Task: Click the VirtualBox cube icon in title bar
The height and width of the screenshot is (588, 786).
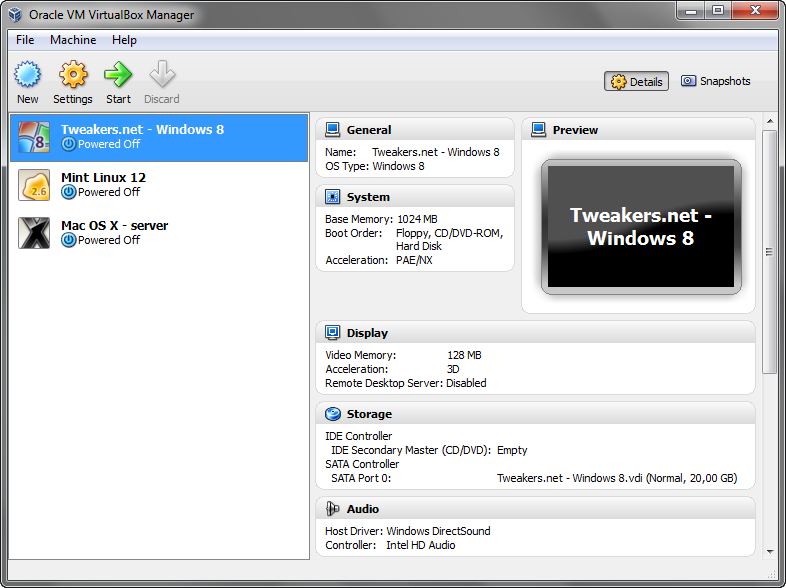Action: pos(15,14)
